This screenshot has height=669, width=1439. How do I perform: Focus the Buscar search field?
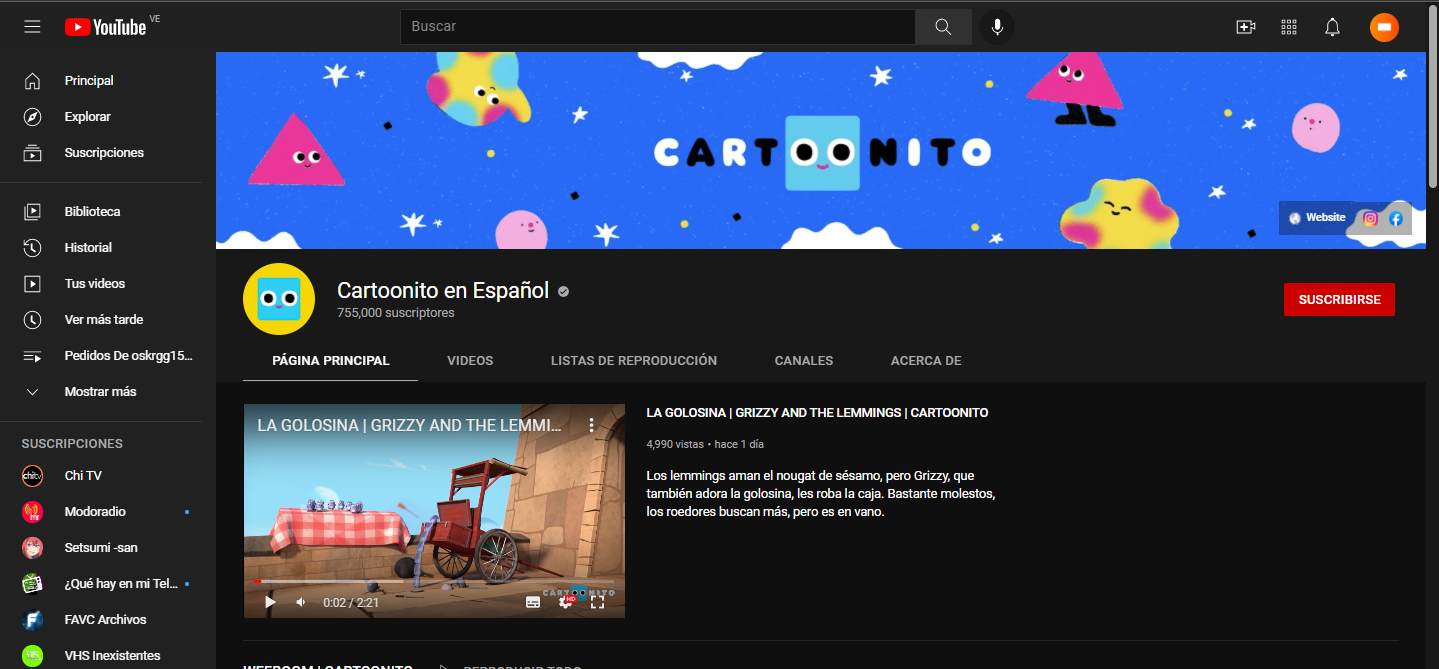click(658, 27)
